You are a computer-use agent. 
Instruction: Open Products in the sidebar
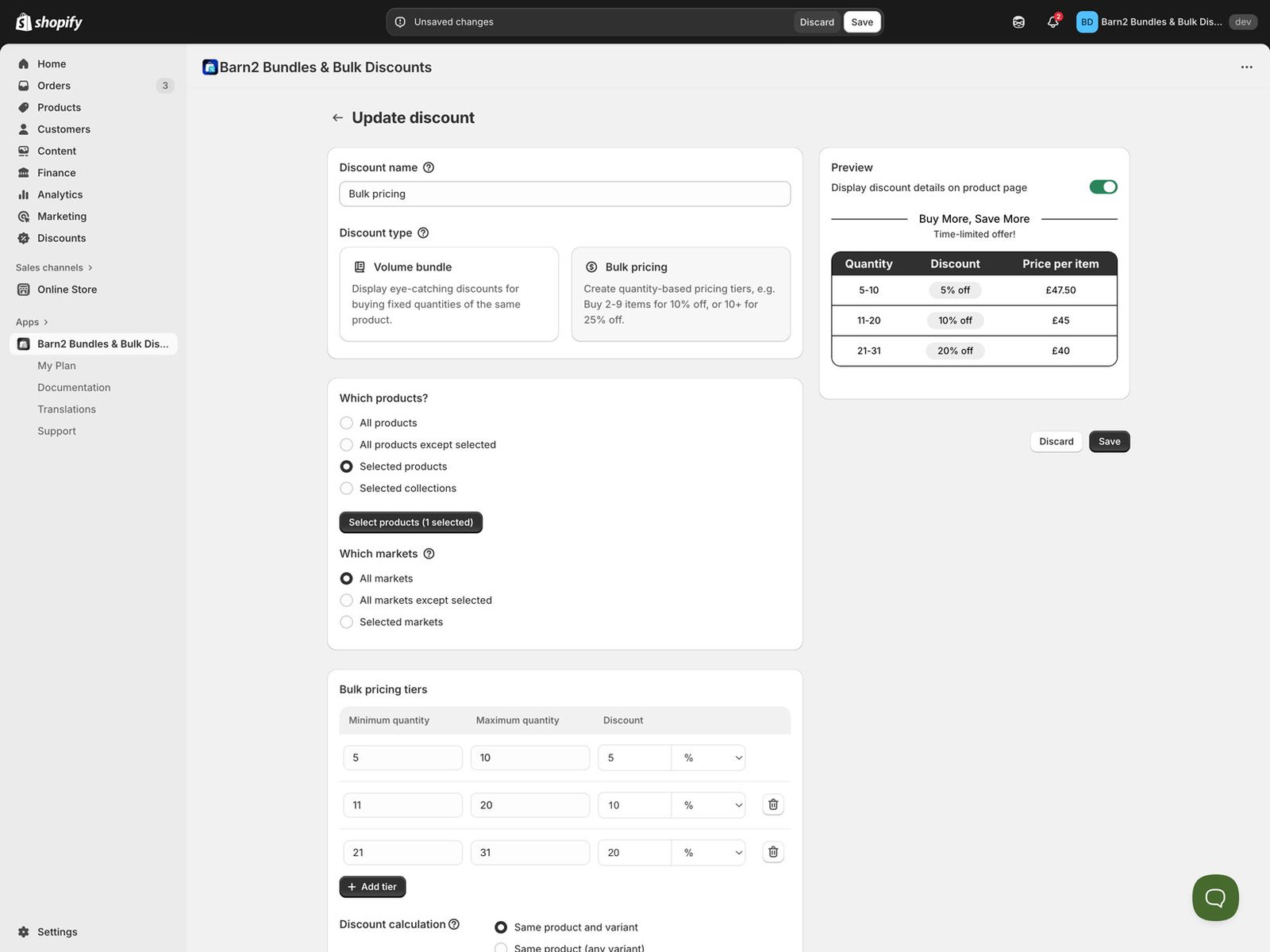click(59, 107)
